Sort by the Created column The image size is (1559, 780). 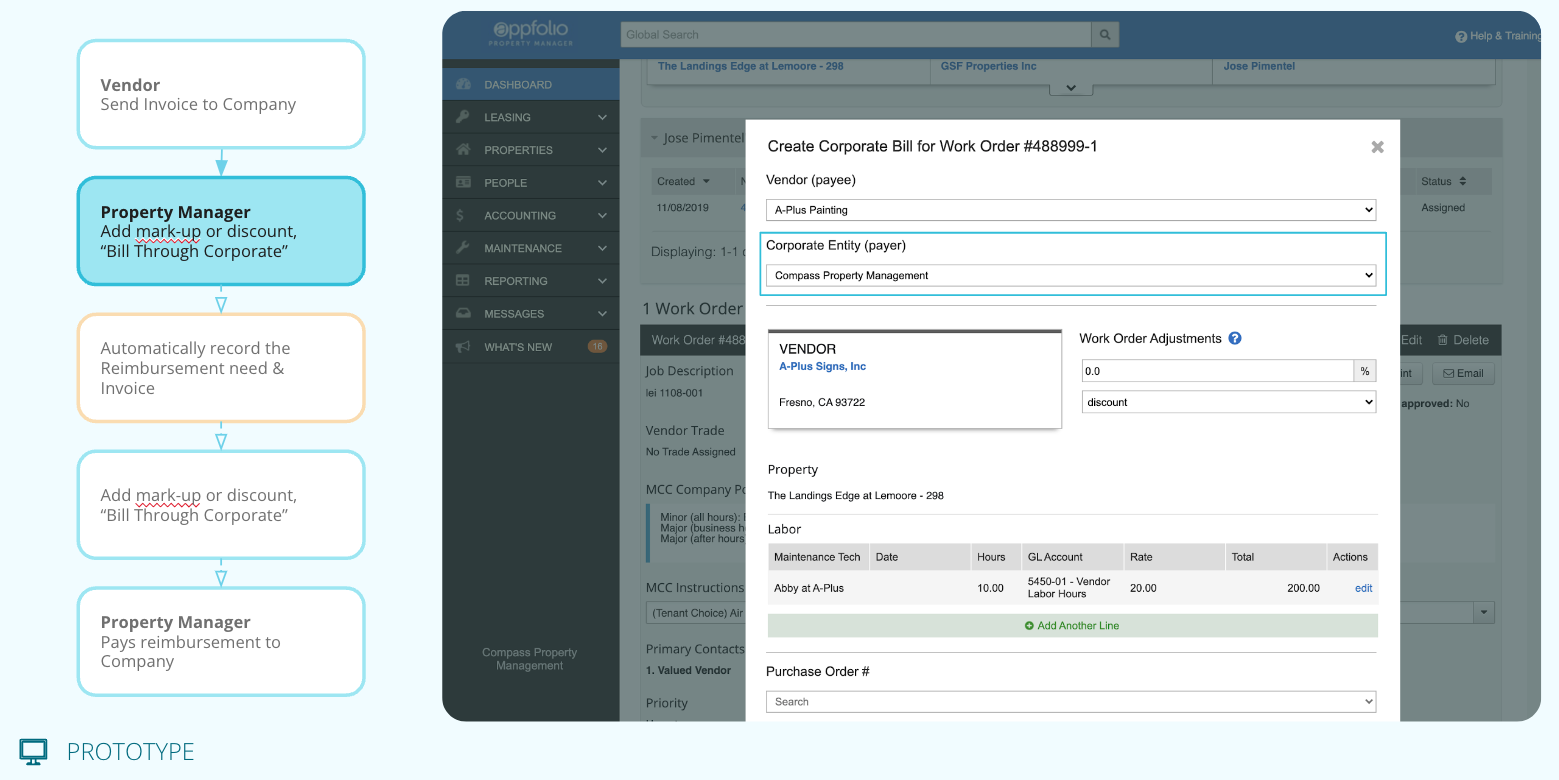coord(684,182)
